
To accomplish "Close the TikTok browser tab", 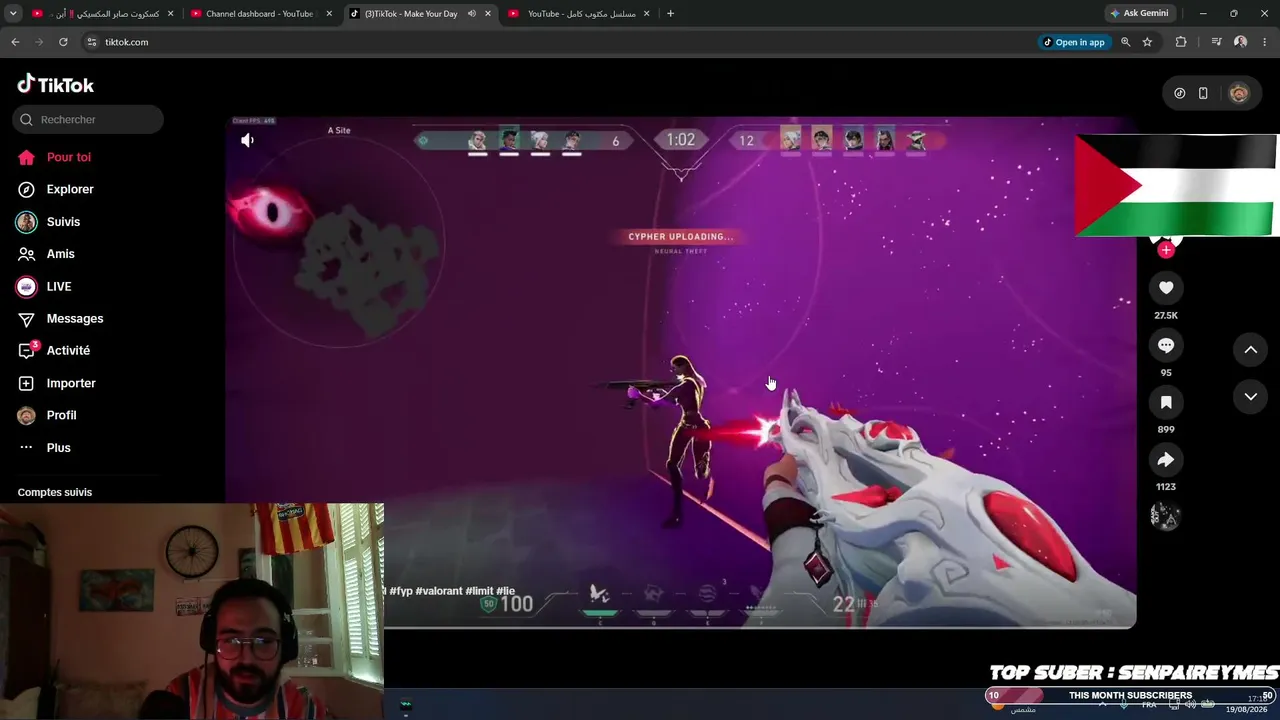I will pyautogui.click(x=487, y=14).
